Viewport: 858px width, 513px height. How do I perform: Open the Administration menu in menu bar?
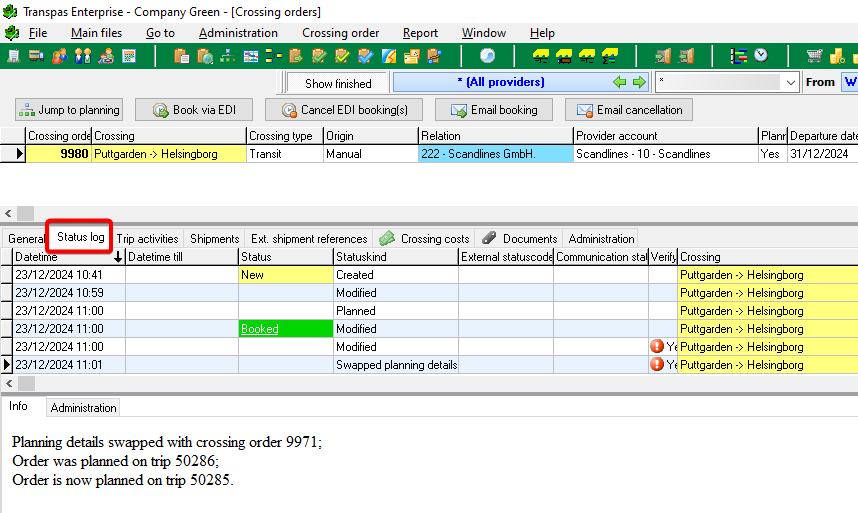pyautogui.click(x=238, y=33)
